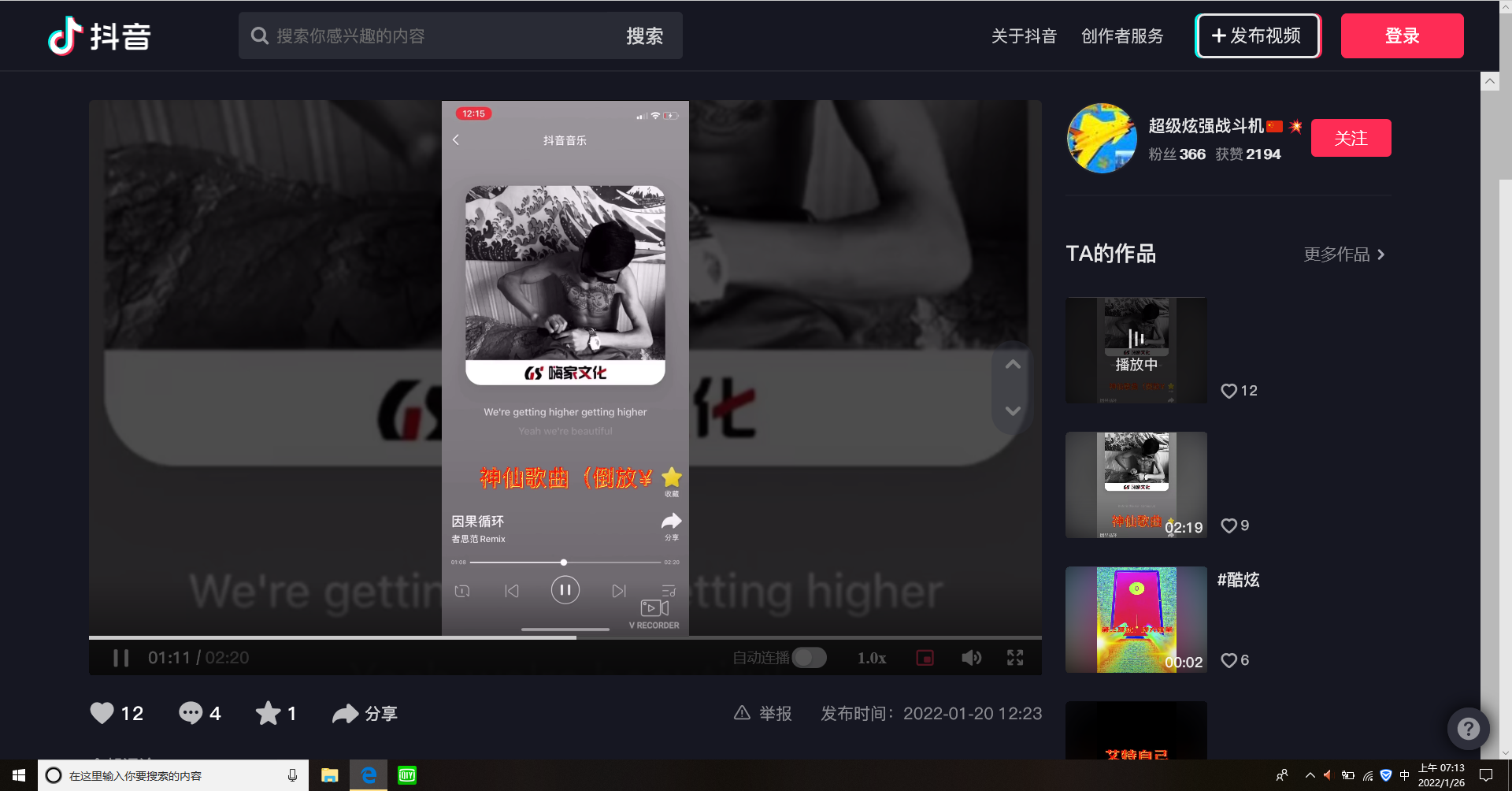Select the 播放中 video thumbnail
The width and height of the screenshot is (1512, 791).
(x=1136, y=351)
